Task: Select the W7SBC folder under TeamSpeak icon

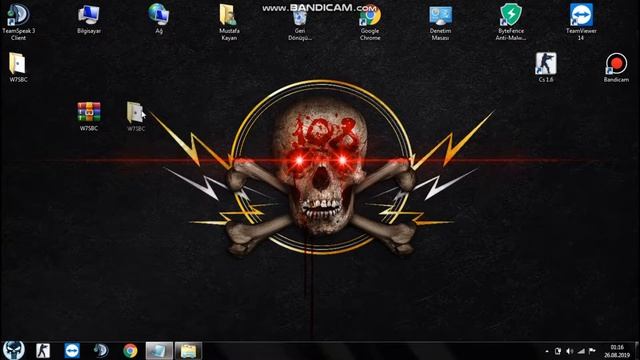Action: (18, 67)
